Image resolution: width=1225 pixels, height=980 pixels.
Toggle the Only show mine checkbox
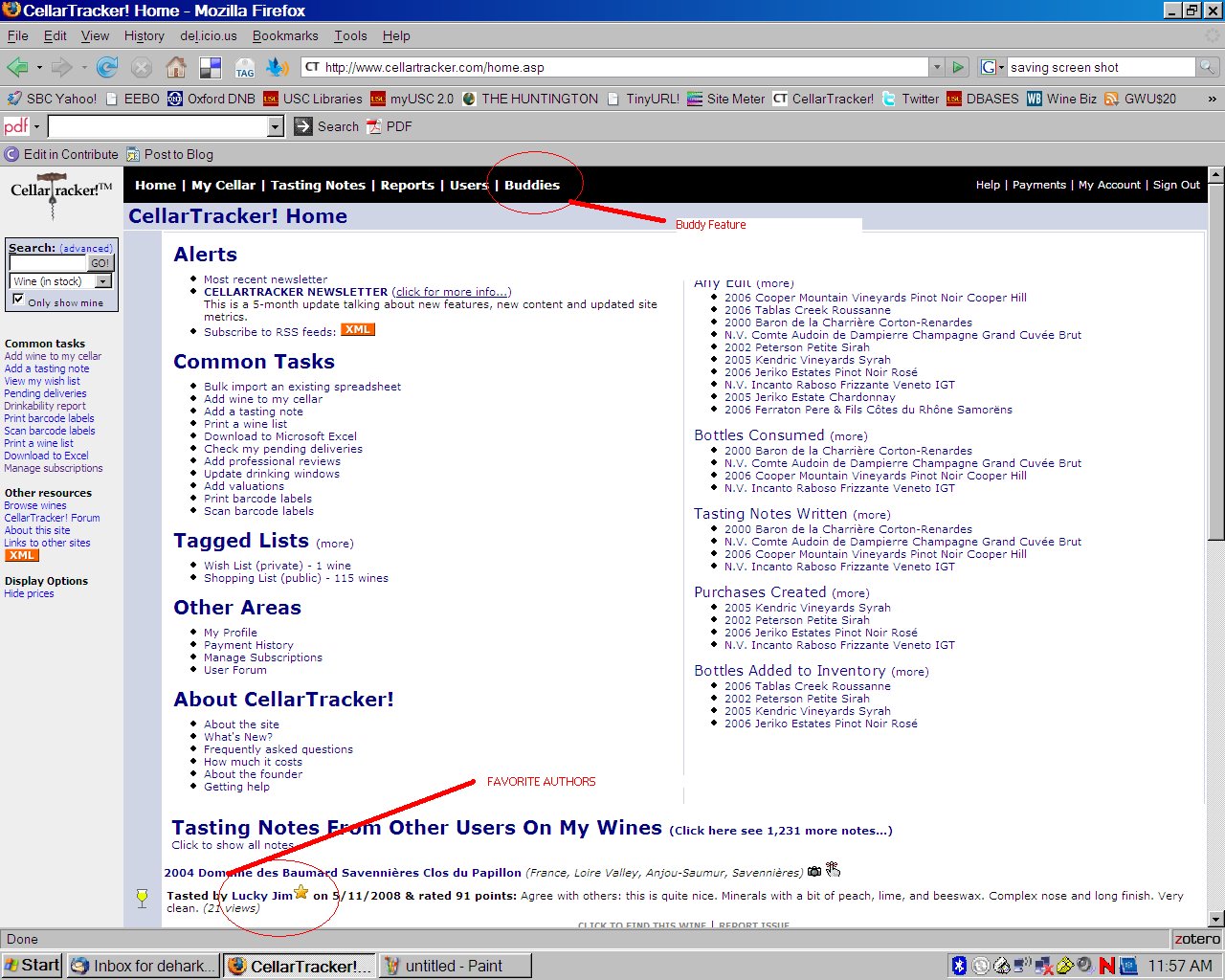click(18, 300)
